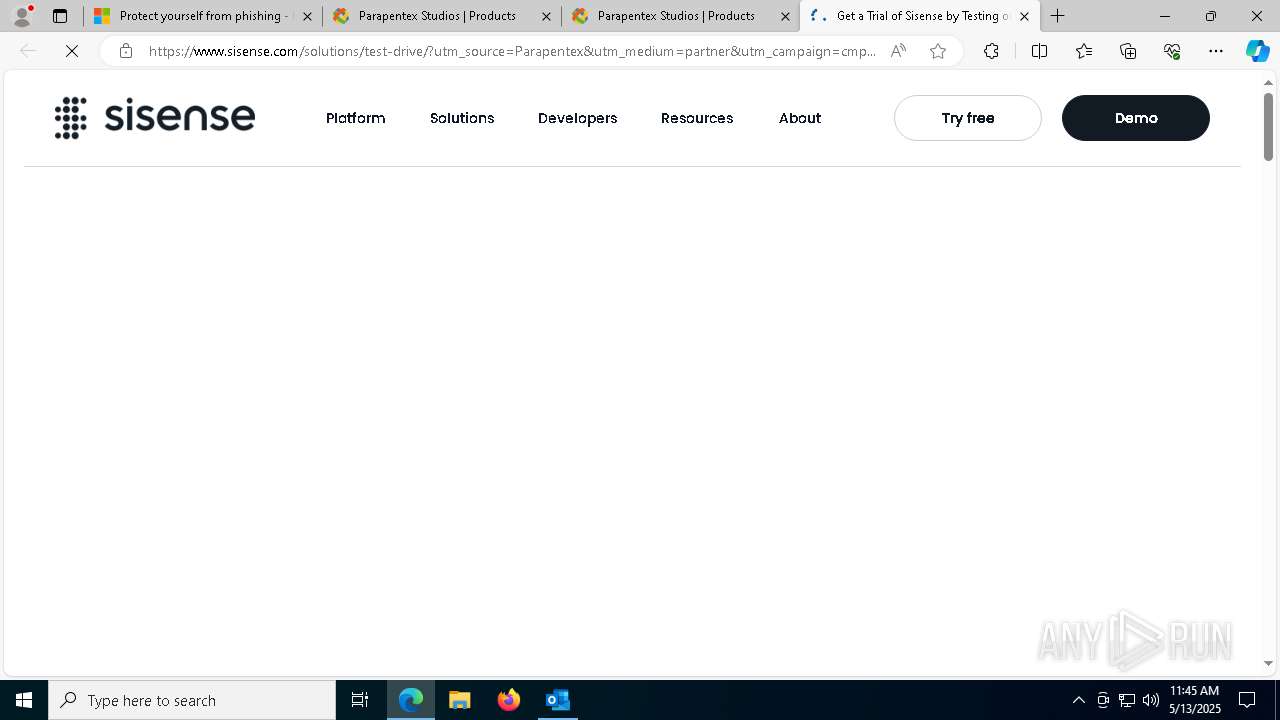1280x720 pixels.
Task: Click the scrollbar down arrow
Action: [x=1268, y=663]
